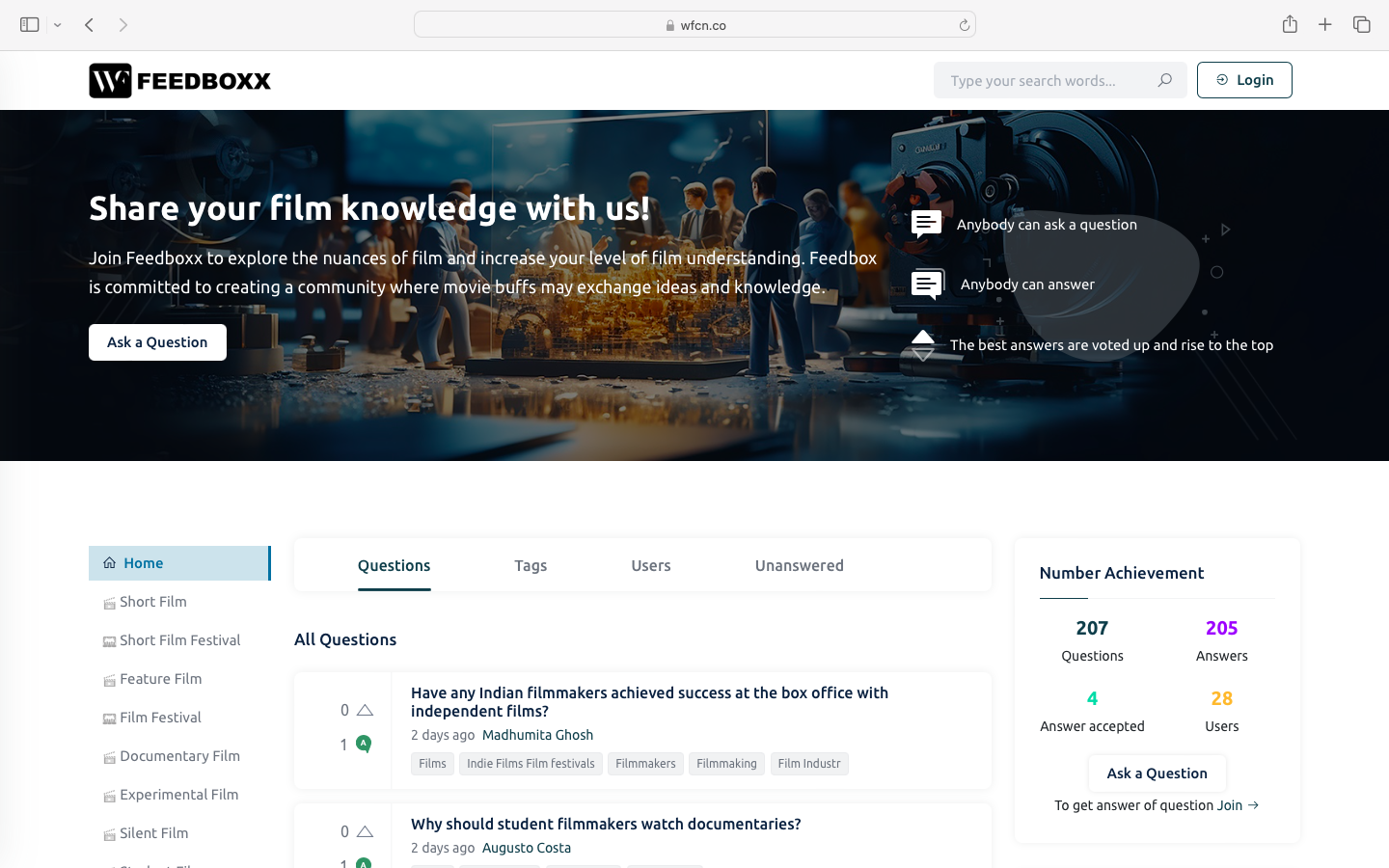
Task: Switch to the Unanswered tab
Action: point(799,565)
